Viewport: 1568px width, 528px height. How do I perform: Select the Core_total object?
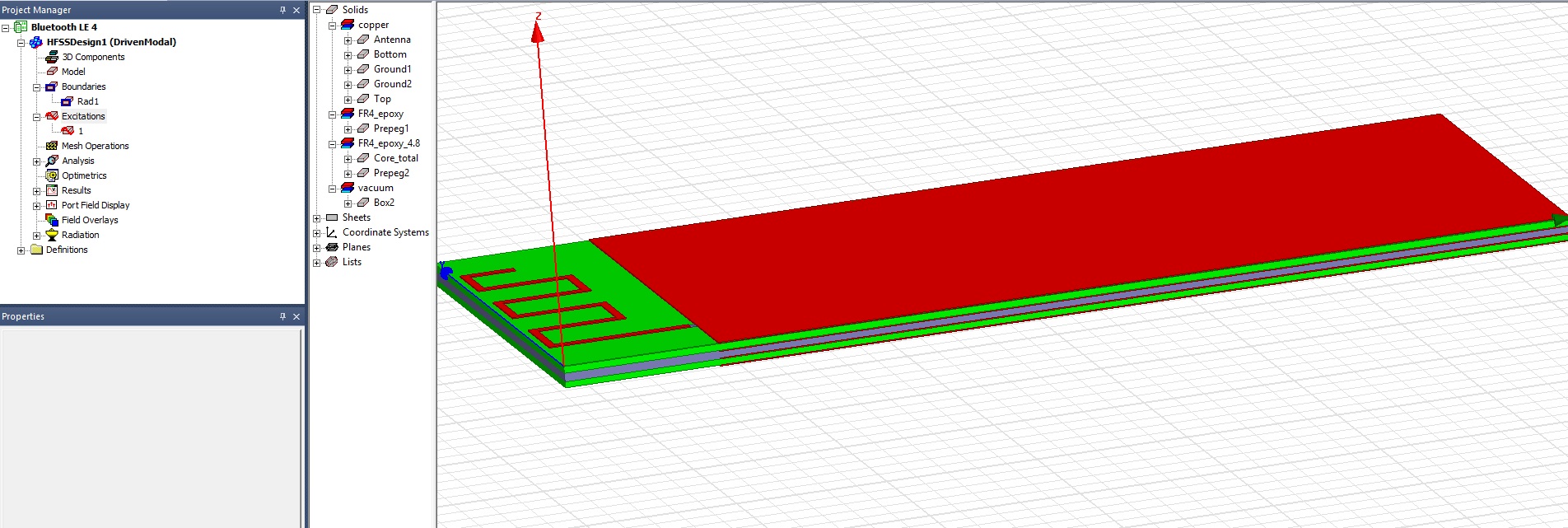[x=396, y=158]
